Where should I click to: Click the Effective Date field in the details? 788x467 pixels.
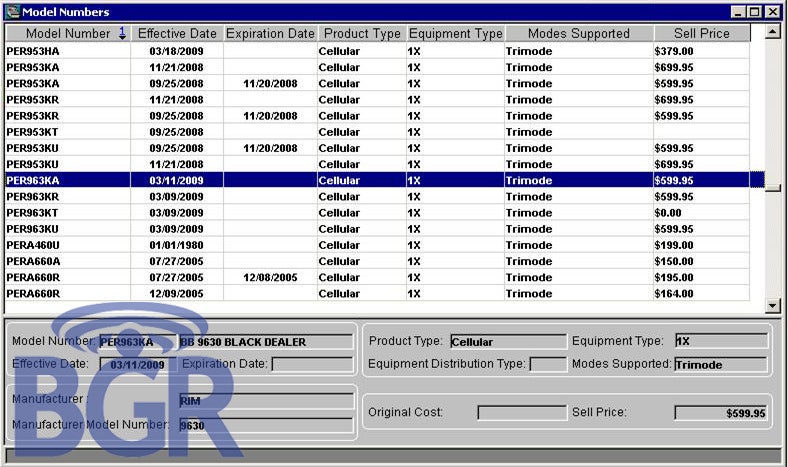point(138,364)
